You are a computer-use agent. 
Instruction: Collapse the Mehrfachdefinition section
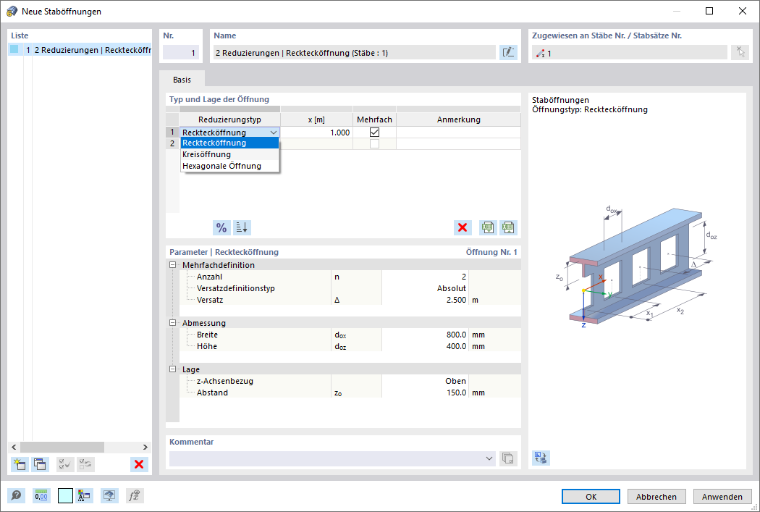(173, 265)
